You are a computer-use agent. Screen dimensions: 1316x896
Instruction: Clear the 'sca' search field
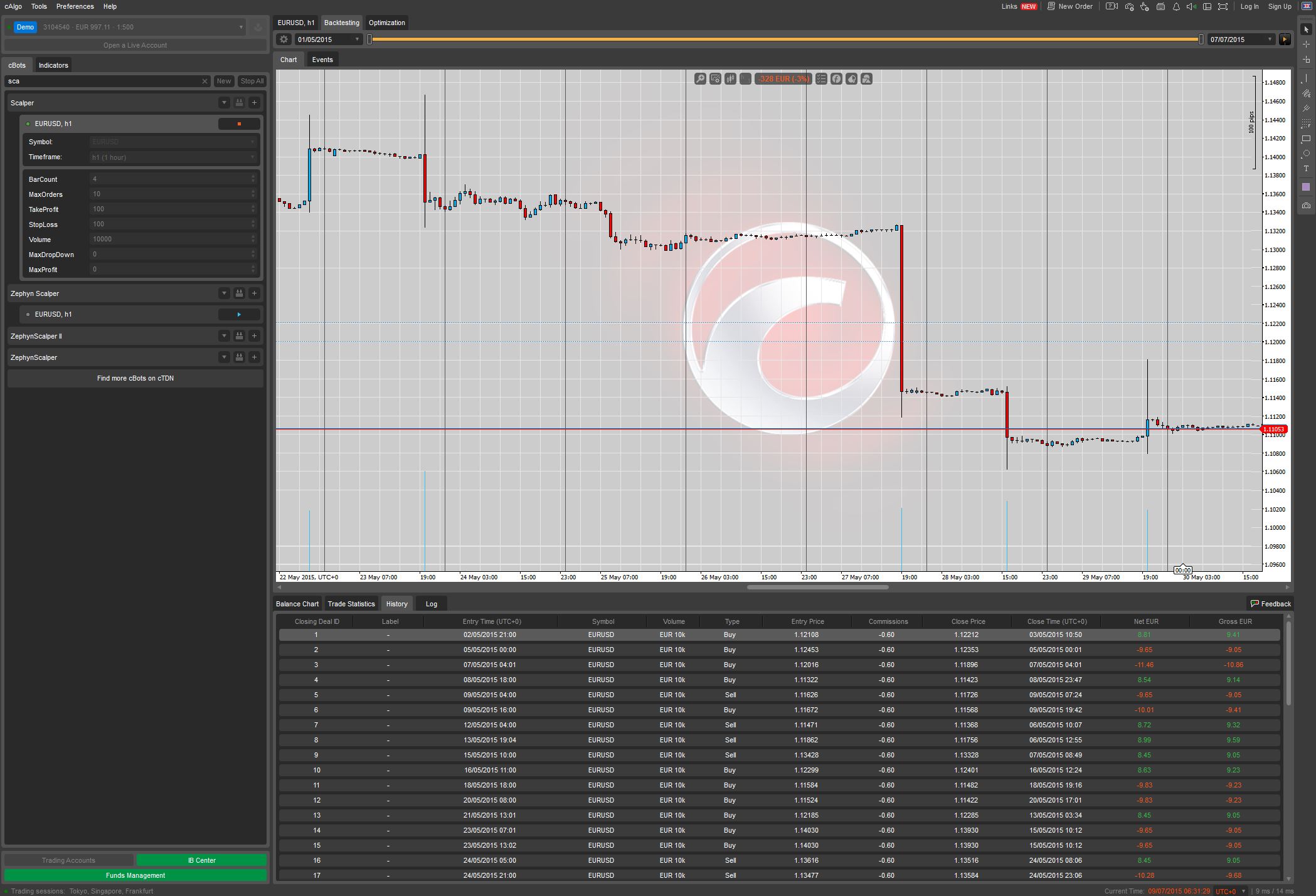(x=204, y=82)
